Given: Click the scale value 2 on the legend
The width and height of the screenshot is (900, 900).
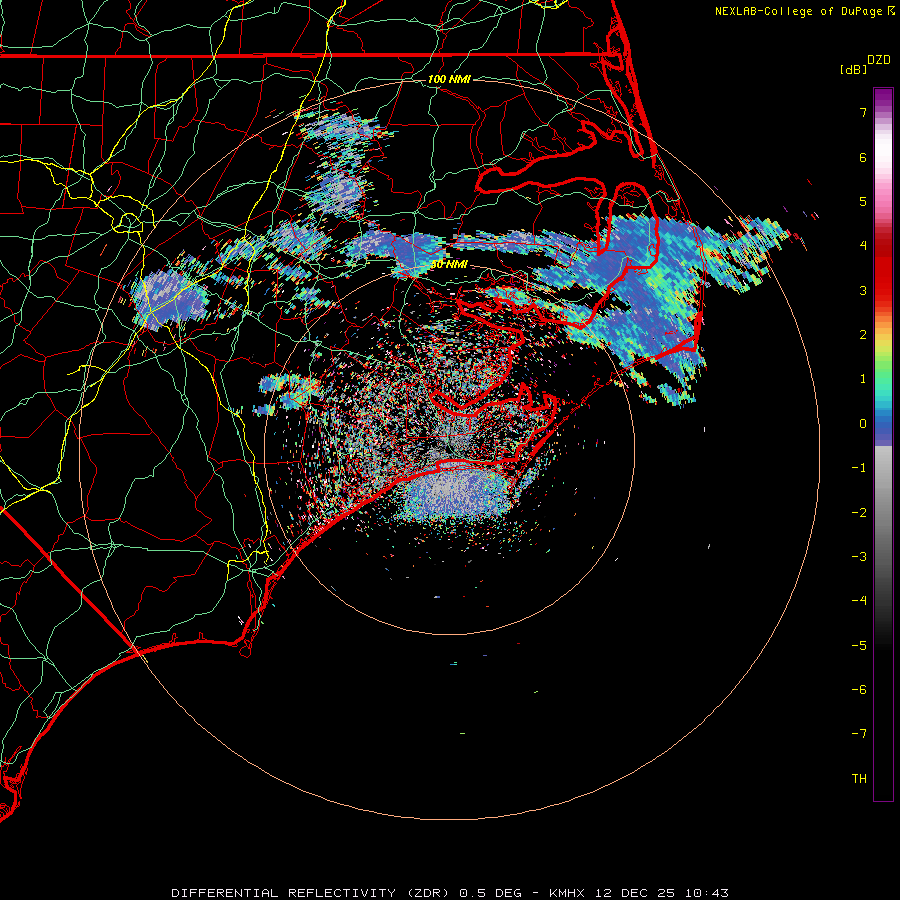Looking at the screenshot, I should [x=863, y=335].
